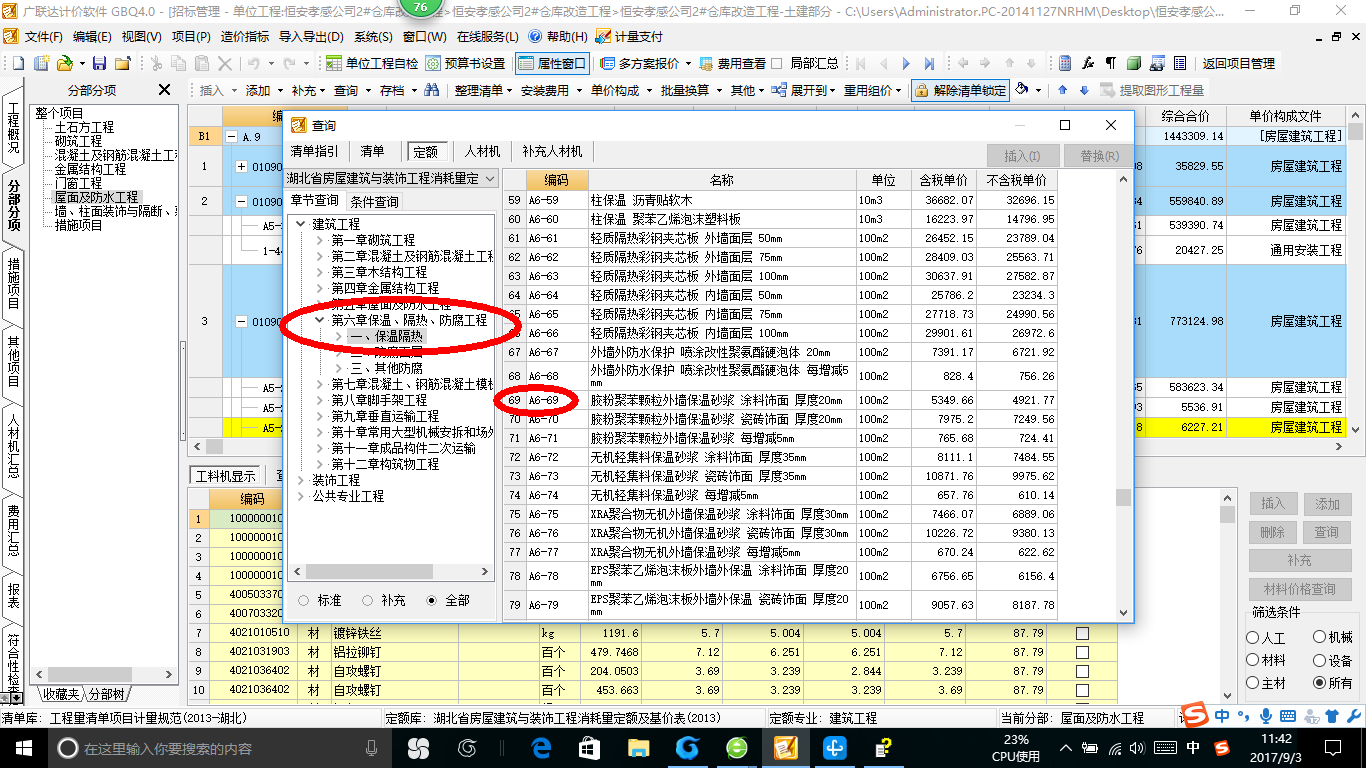Switch to the 清单指引 tab
The height and width of the screenshot is (768, 1366).
coord(314,152)
